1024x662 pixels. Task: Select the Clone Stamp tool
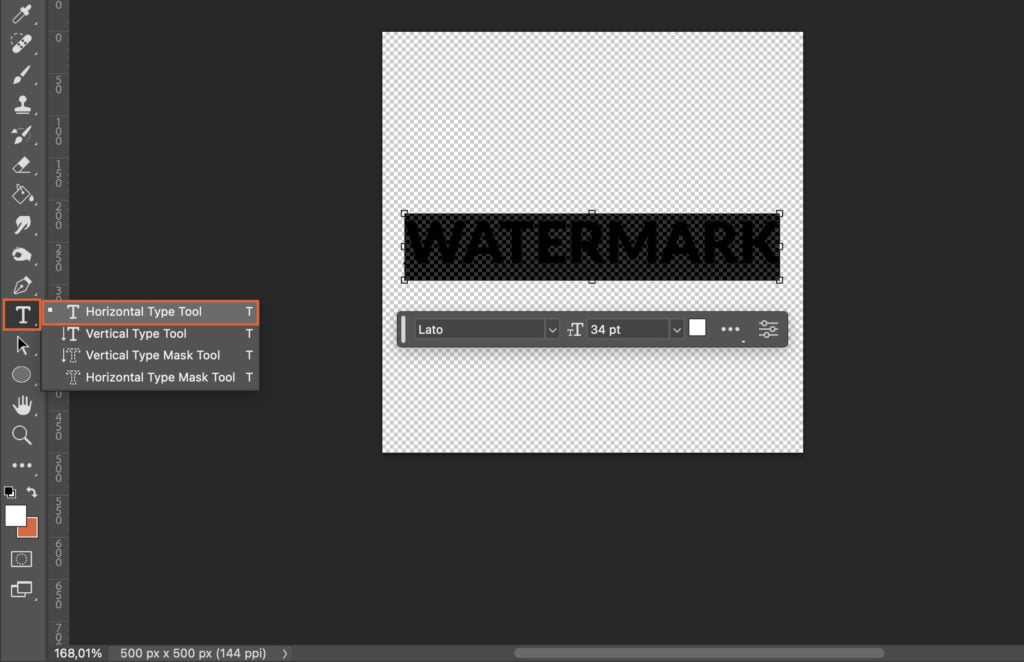coord(23,103)
